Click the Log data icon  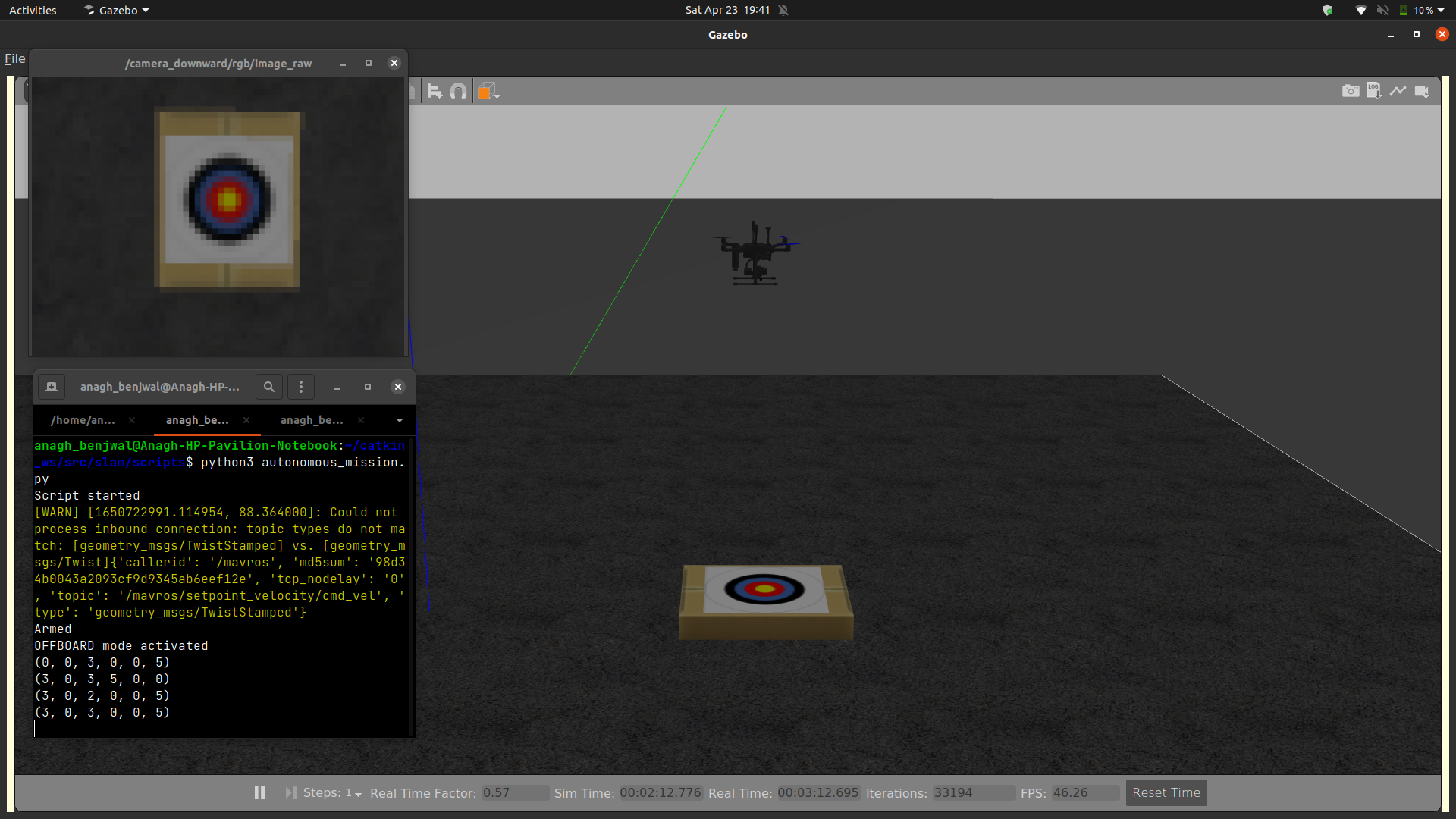pos(1374,91)
